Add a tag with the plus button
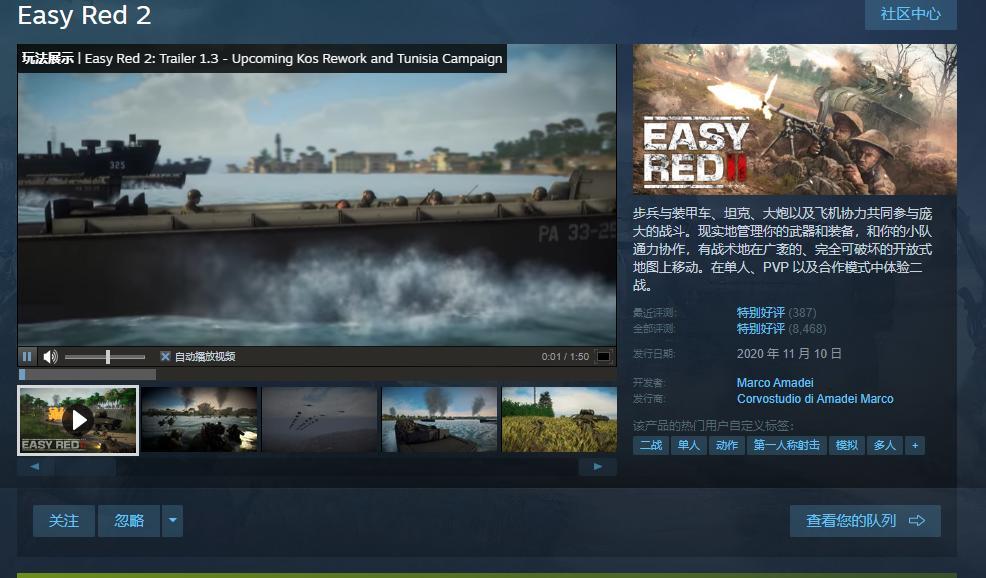 click(x=915, y=445)
